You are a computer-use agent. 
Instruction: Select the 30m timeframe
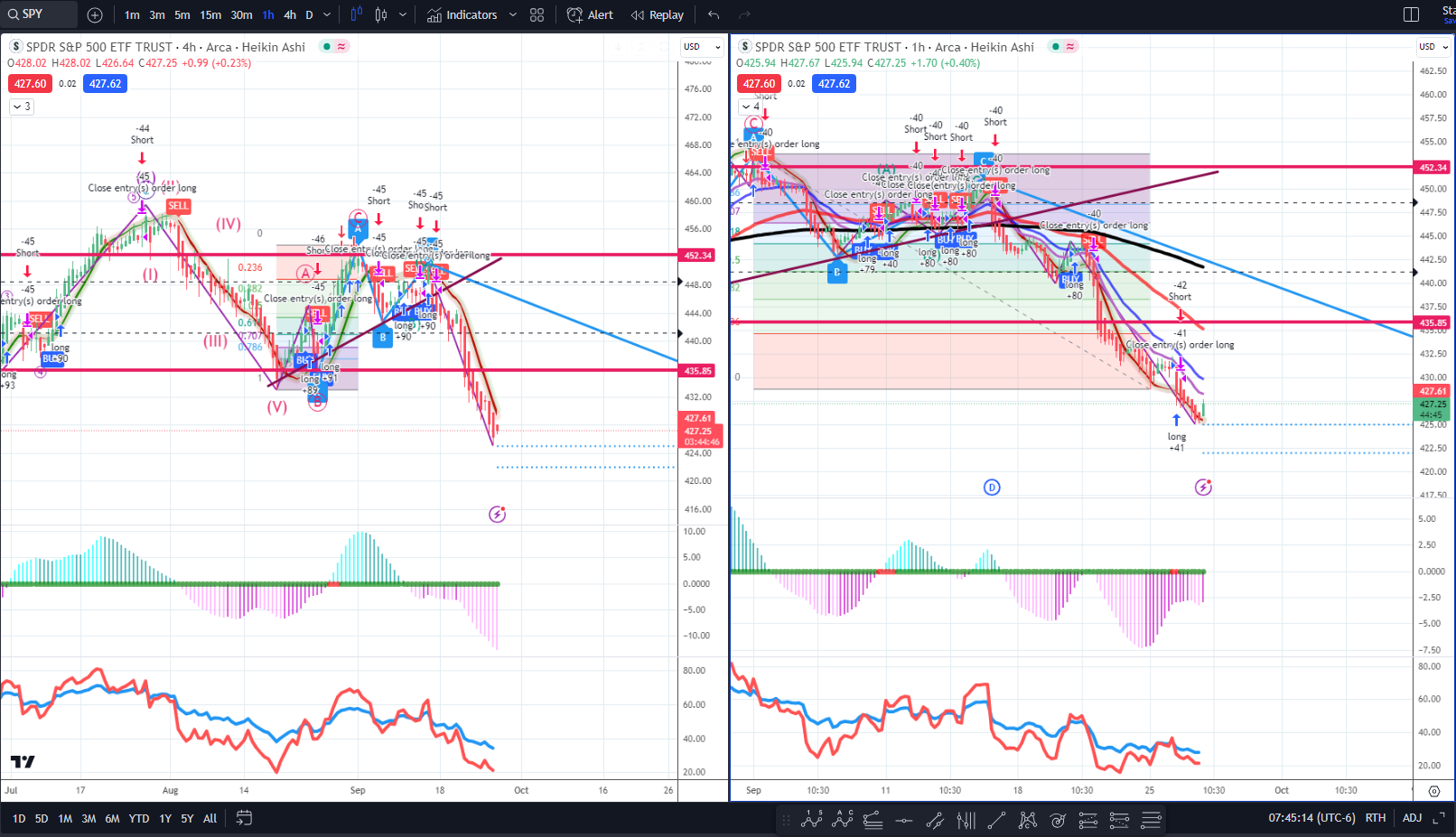coord(242,14)
